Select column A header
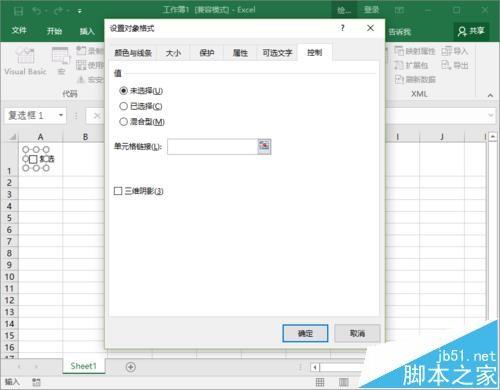Image resolution: width=500 pixels, height=390 pixels. click(40, 137)
